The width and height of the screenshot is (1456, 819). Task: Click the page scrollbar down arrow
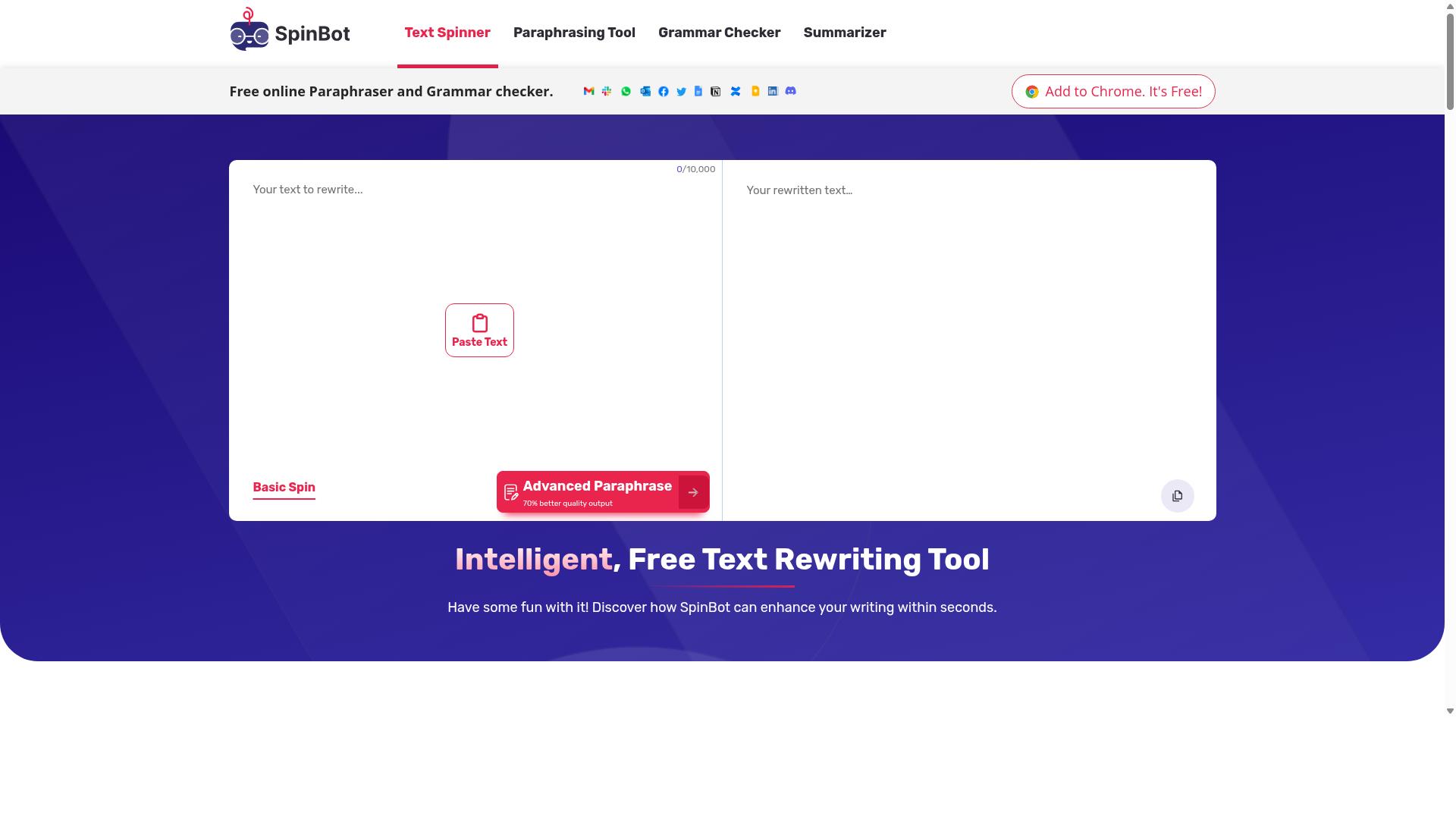[x=1450, y=711]
